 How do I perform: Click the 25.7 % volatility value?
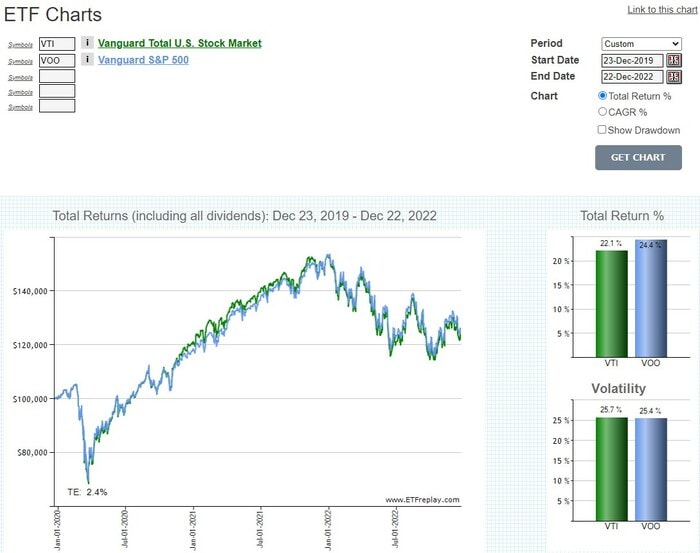point(611,410)
